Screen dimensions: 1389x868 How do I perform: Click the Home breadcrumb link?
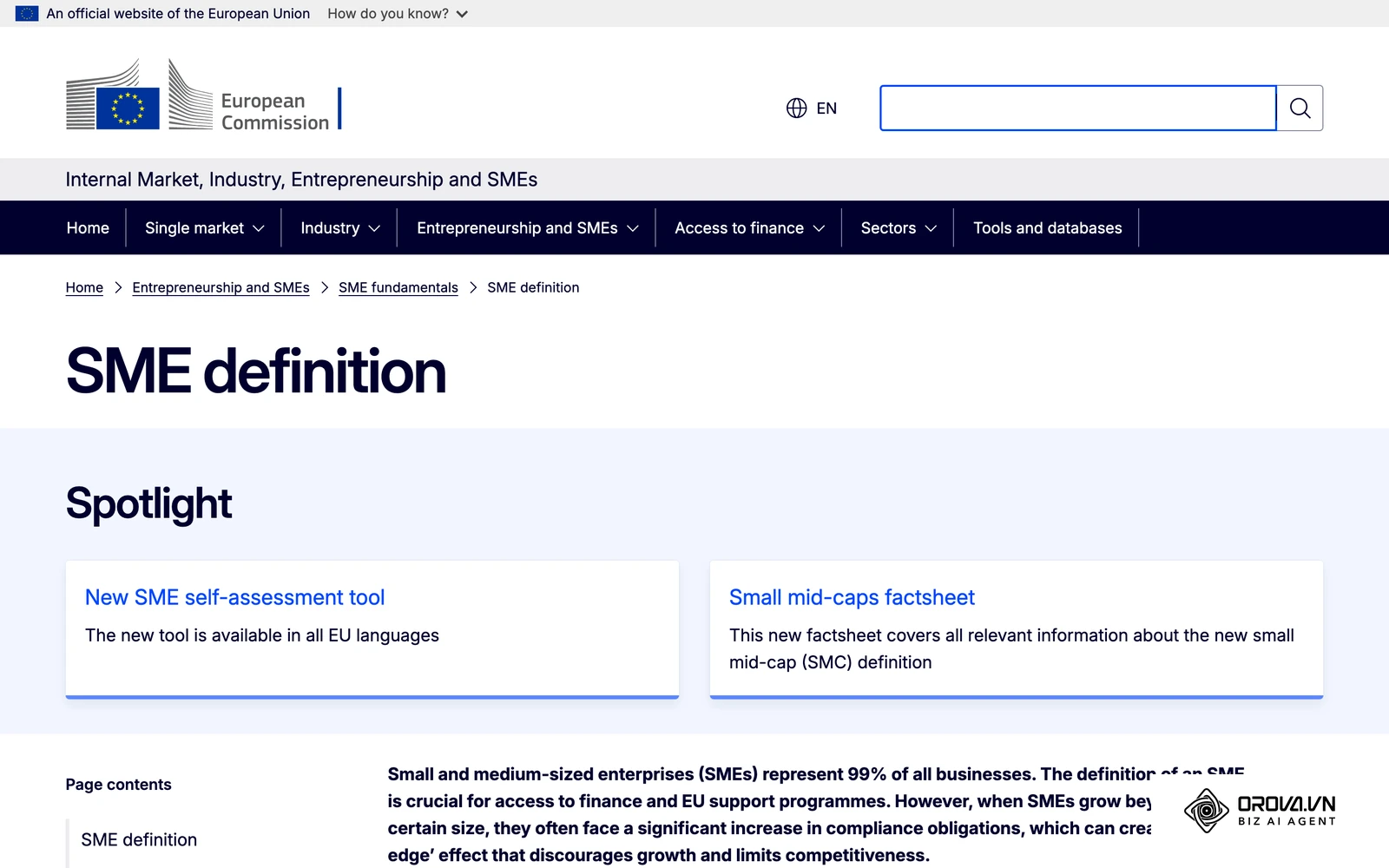[84, 287]
